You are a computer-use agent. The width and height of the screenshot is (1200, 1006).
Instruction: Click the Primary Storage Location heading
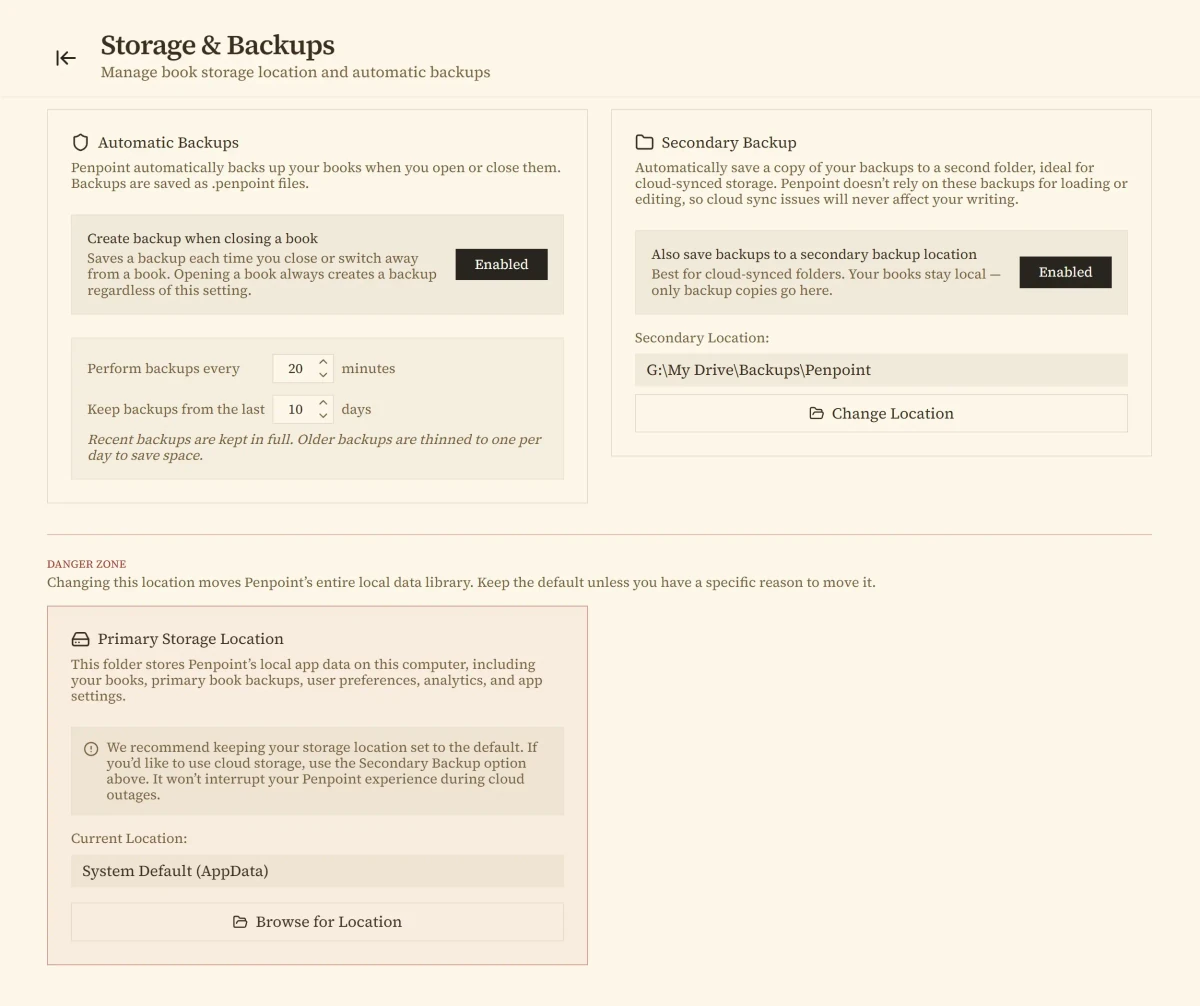191,639
